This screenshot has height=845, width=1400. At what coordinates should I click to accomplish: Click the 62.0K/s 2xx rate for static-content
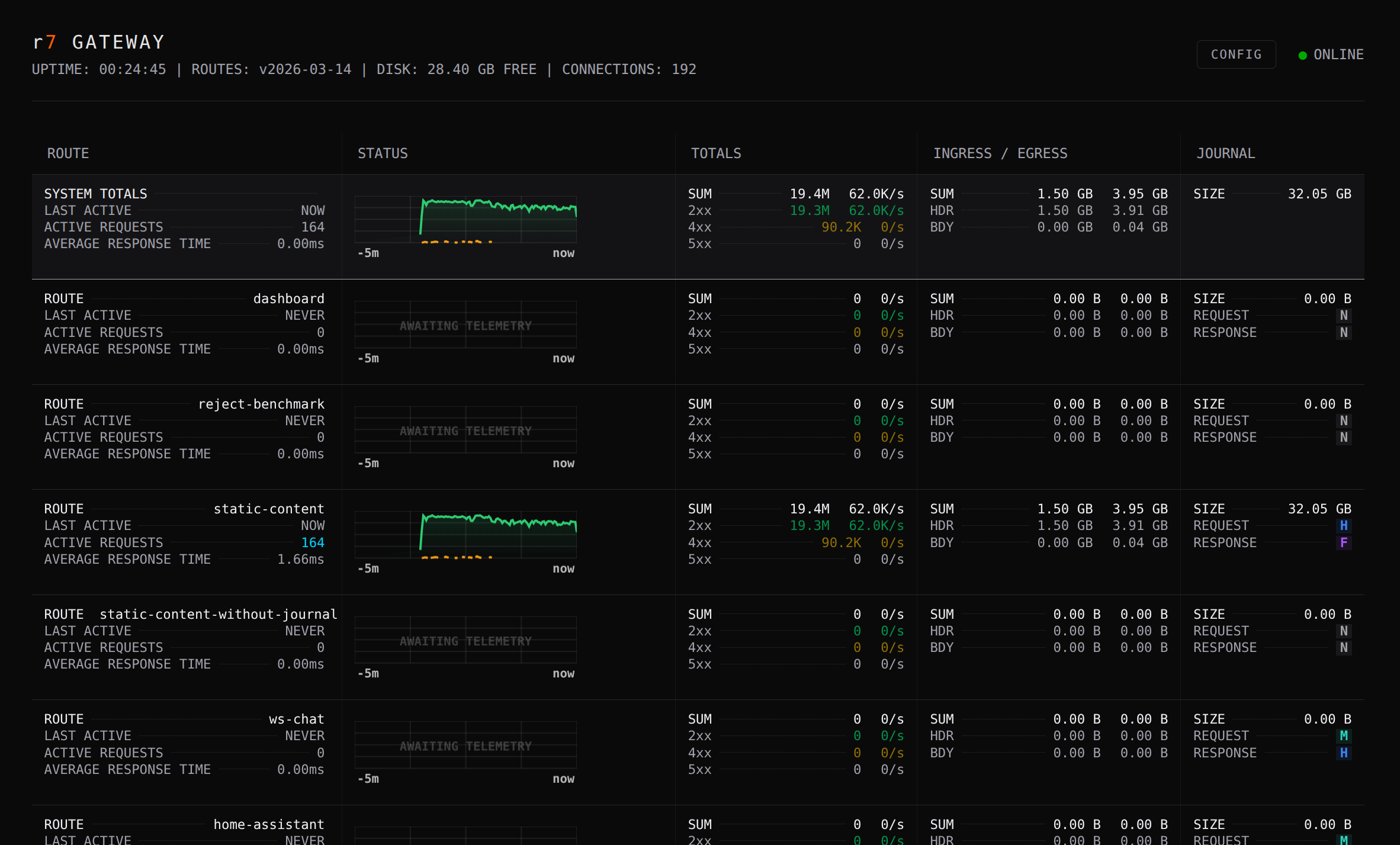point(876,526)
